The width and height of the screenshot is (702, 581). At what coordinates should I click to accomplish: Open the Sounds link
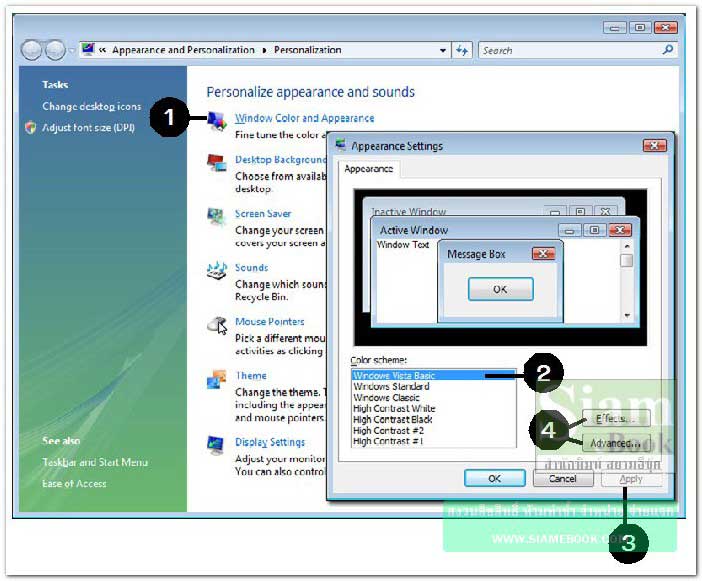coord(252,268)
